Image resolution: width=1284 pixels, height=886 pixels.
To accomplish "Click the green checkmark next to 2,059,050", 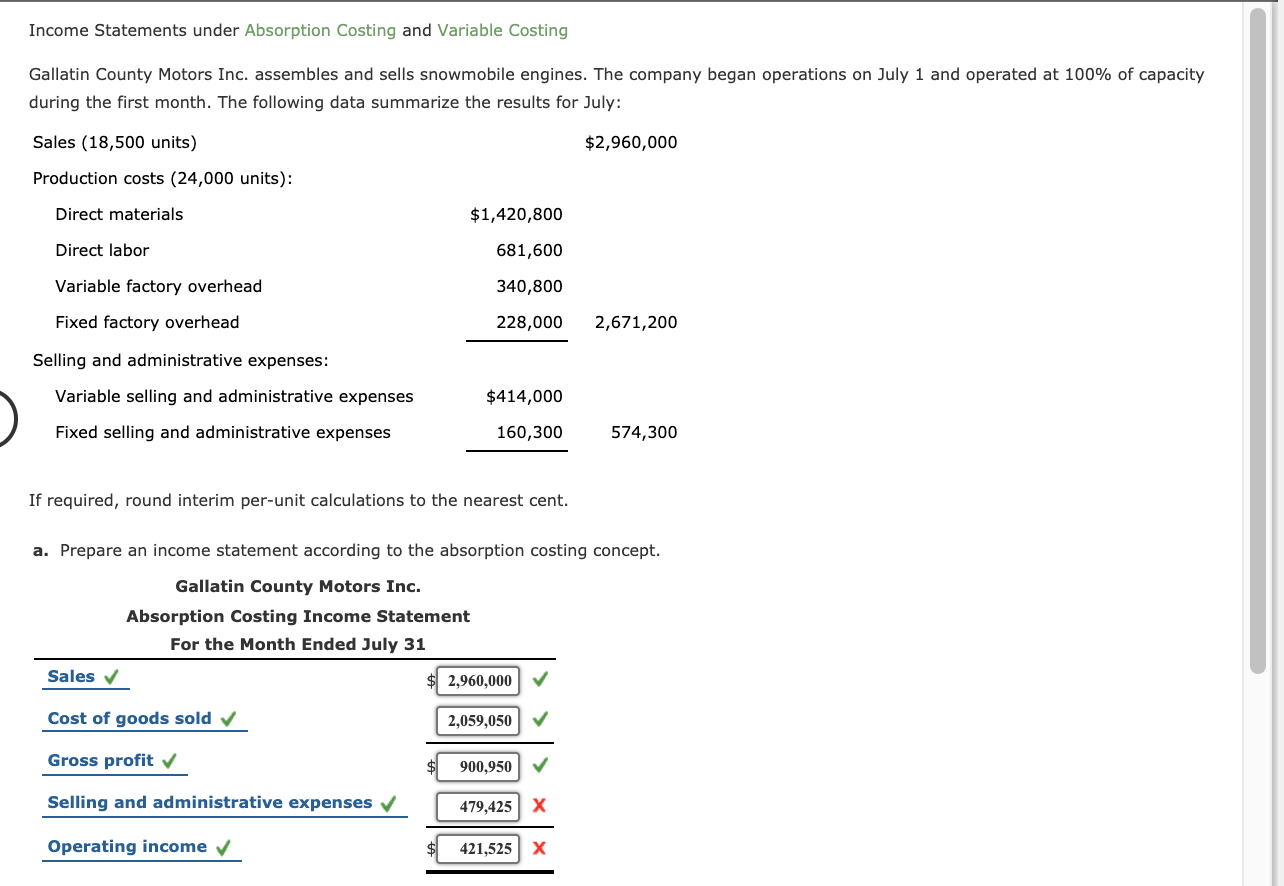I will tap(539, 720).
